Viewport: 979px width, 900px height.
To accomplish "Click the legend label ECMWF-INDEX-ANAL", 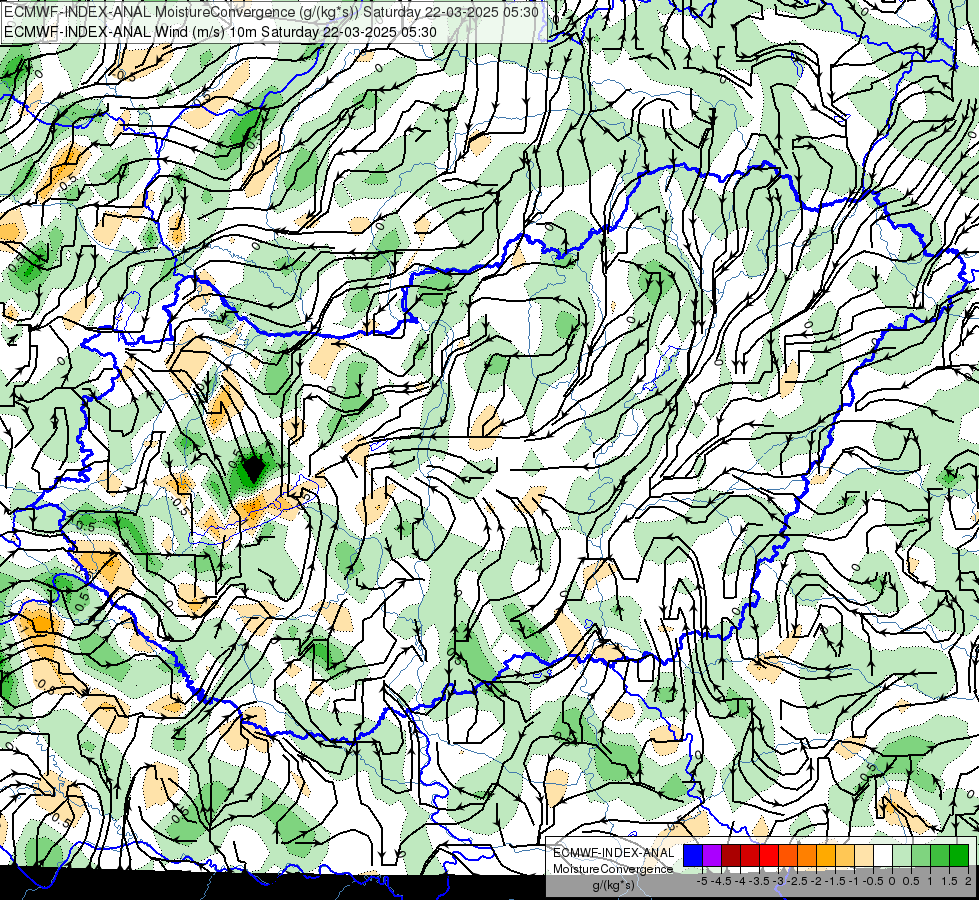I will (613, 853).
